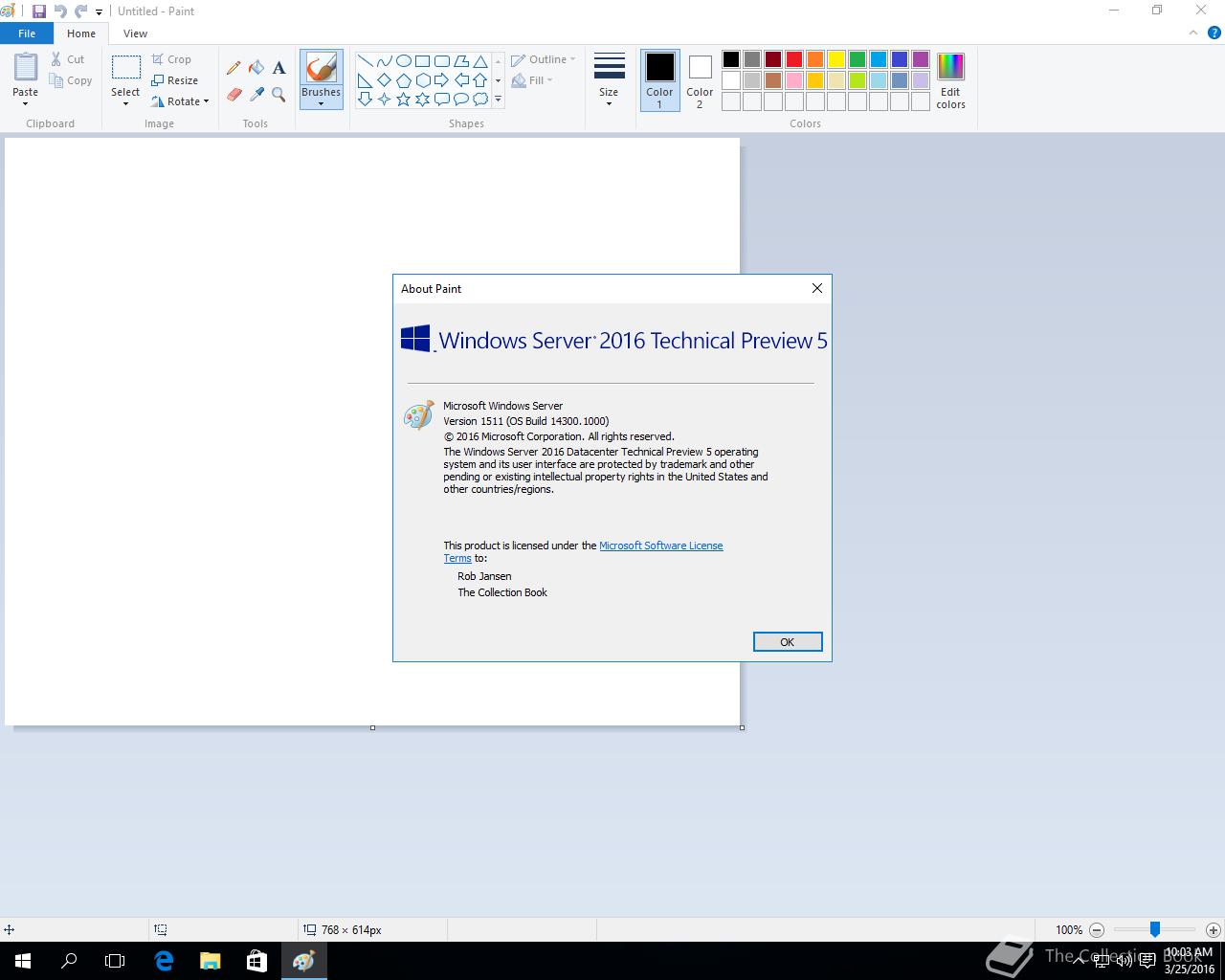Switch to the Home tab

81,33
